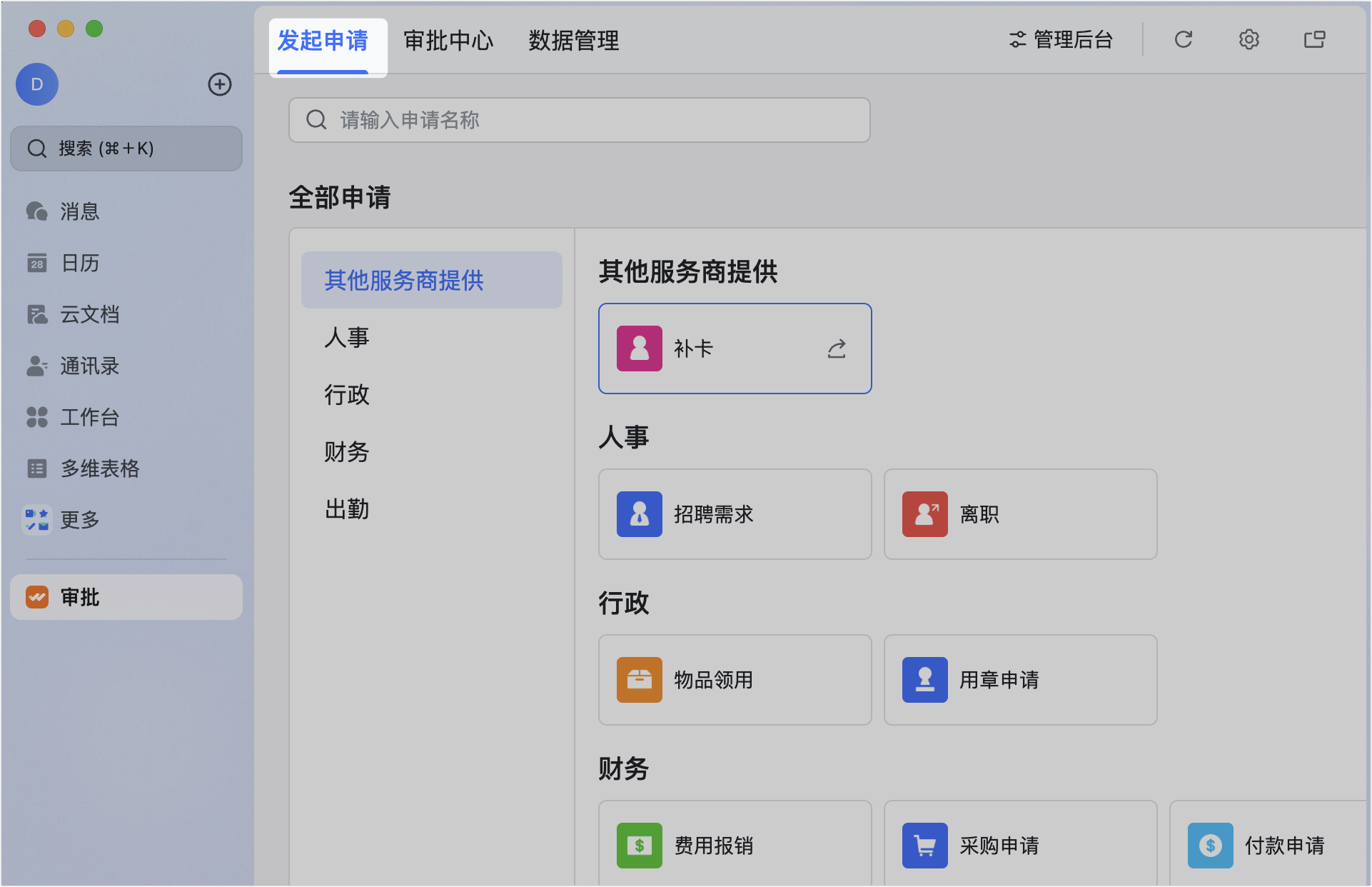This screenshot has height=887, width=1372.
Task: Click the 请输入申请名称 search field
Action: pyautogui.click(x=579, y=120)
